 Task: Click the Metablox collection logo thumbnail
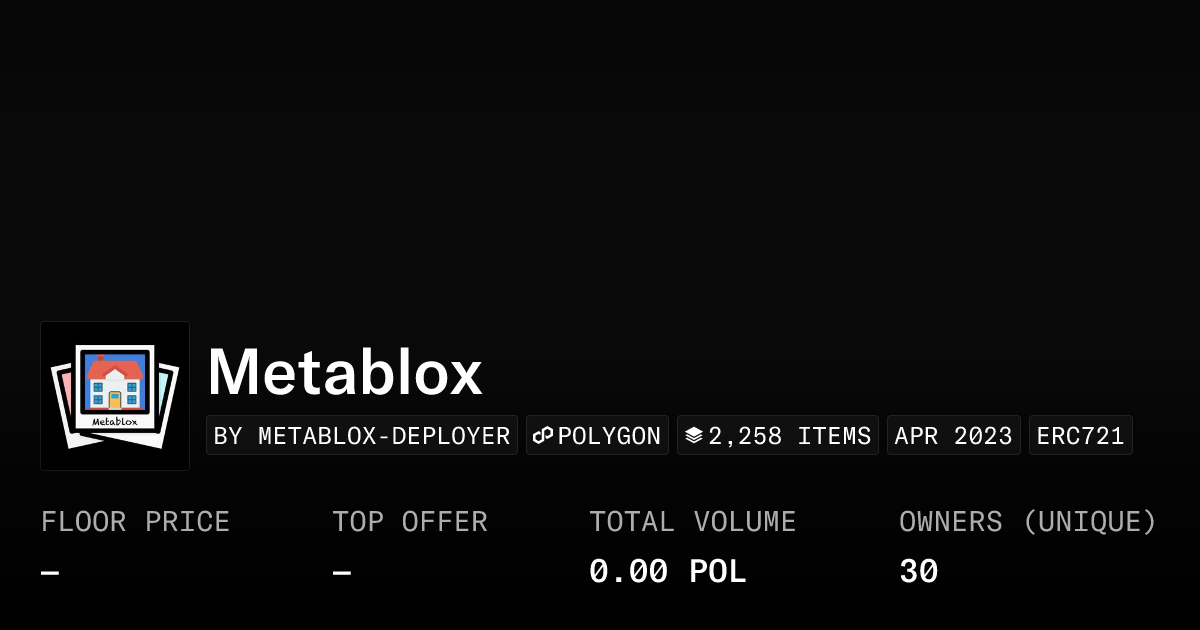click(x=115, y=396)
